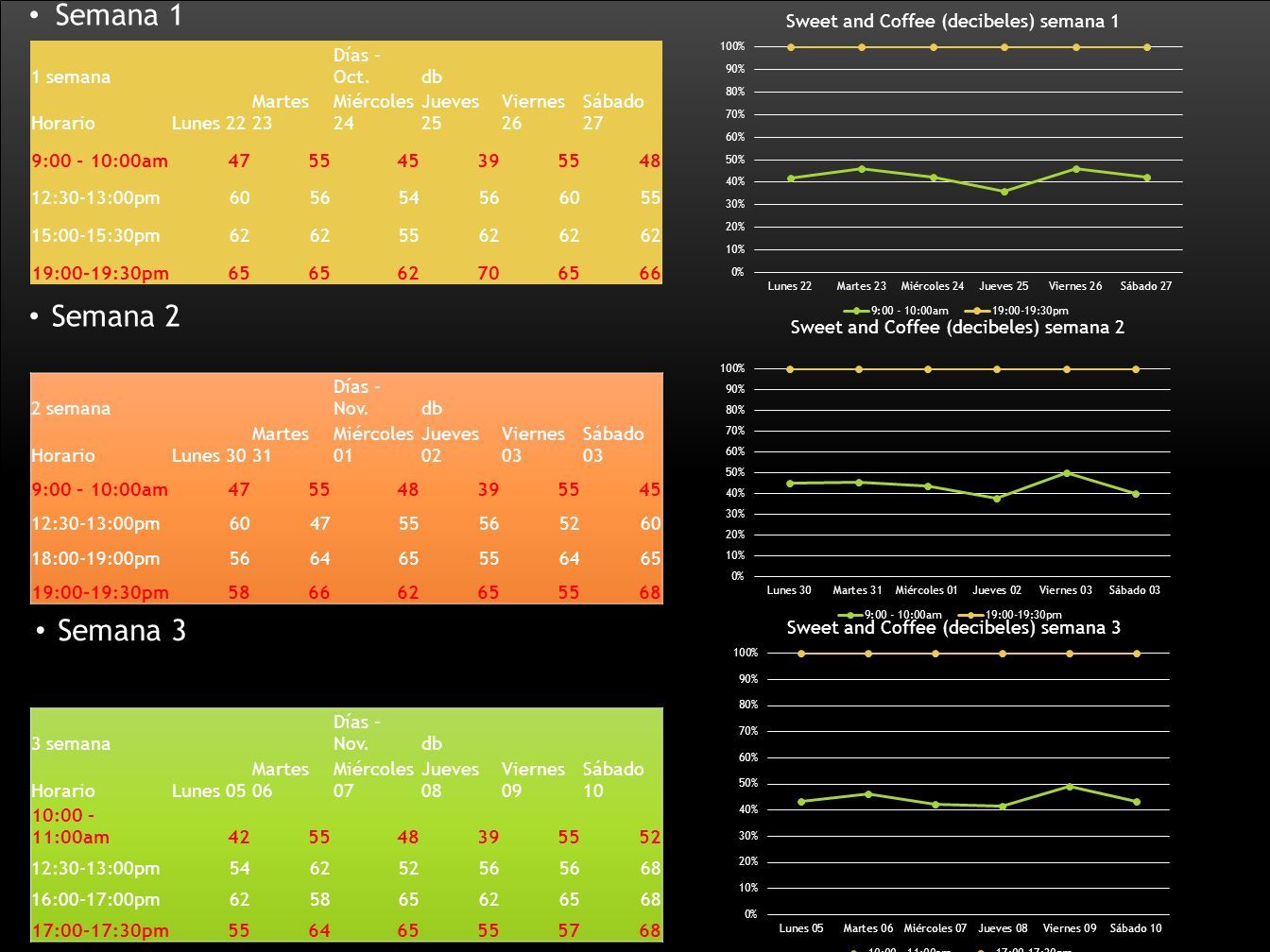Click the "Sábado 27" column header in the table
Screen dimensions: 1270x952
(x=612, y=111)
